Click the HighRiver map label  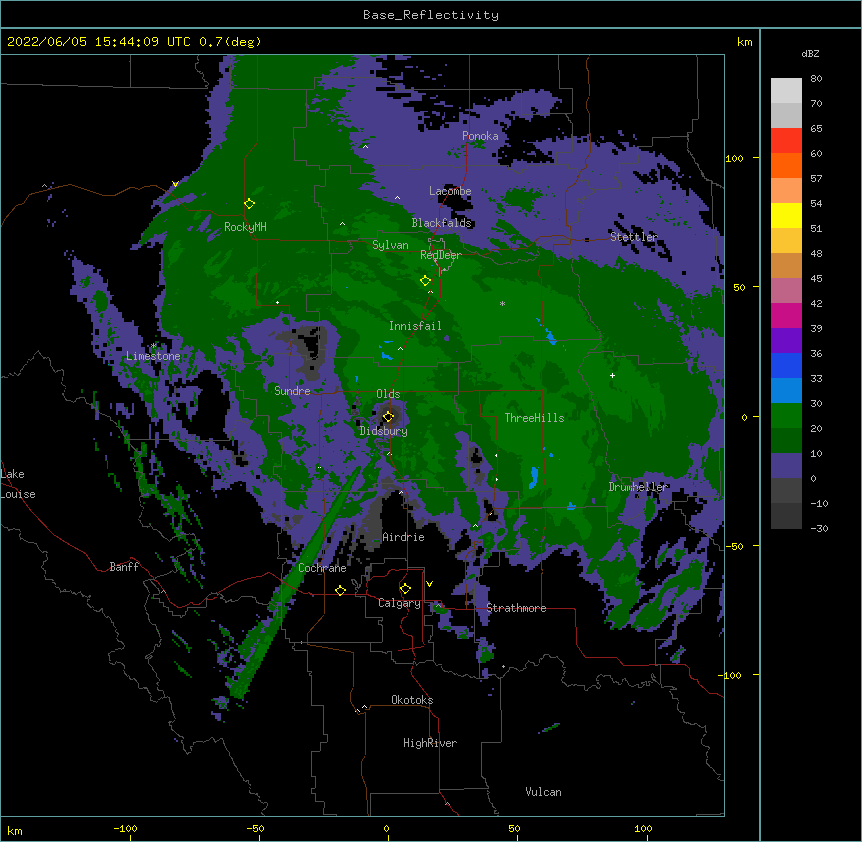(x=430, y=743)
